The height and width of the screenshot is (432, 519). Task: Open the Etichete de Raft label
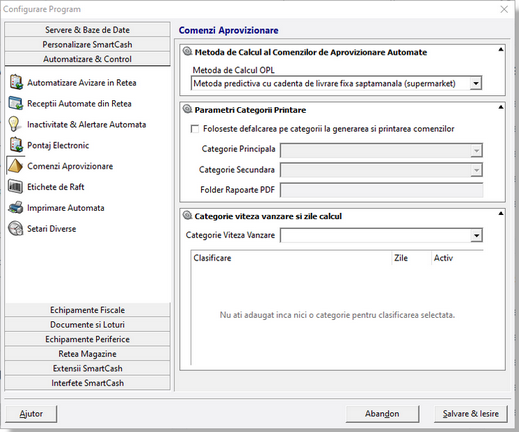pos(56,187)
